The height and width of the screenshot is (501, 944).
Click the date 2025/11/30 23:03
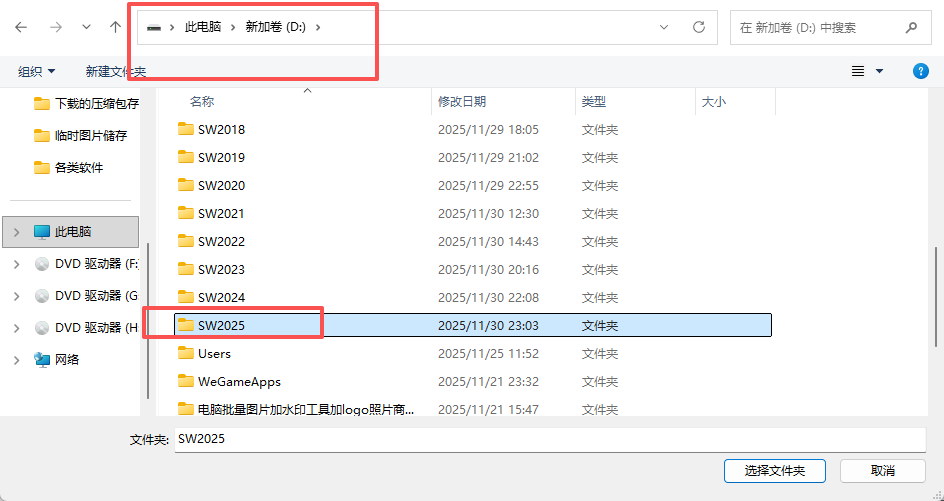click(x=488, y=326)
